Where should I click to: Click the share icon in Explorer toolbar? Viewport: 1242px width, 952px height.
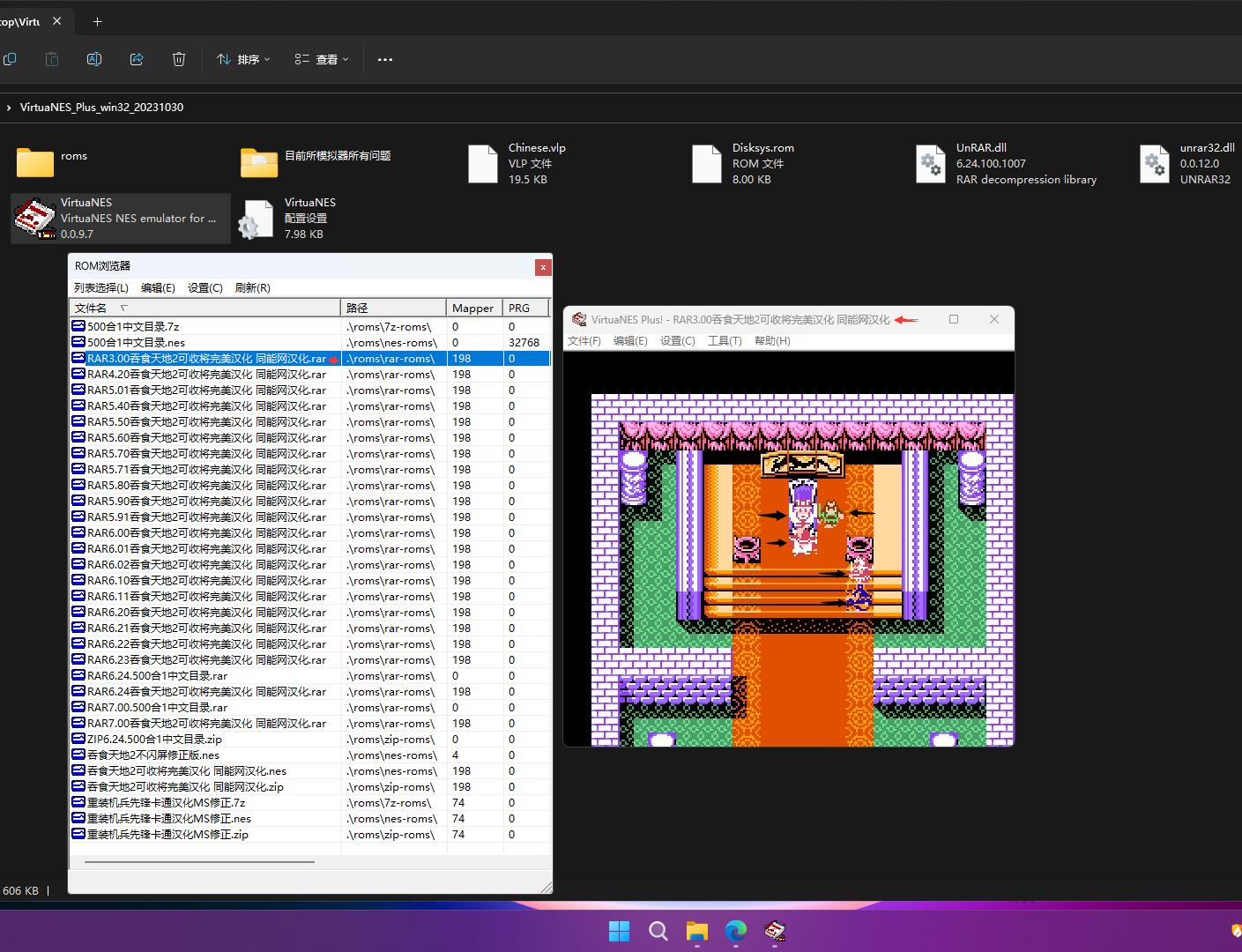click(x=137, y=59)
